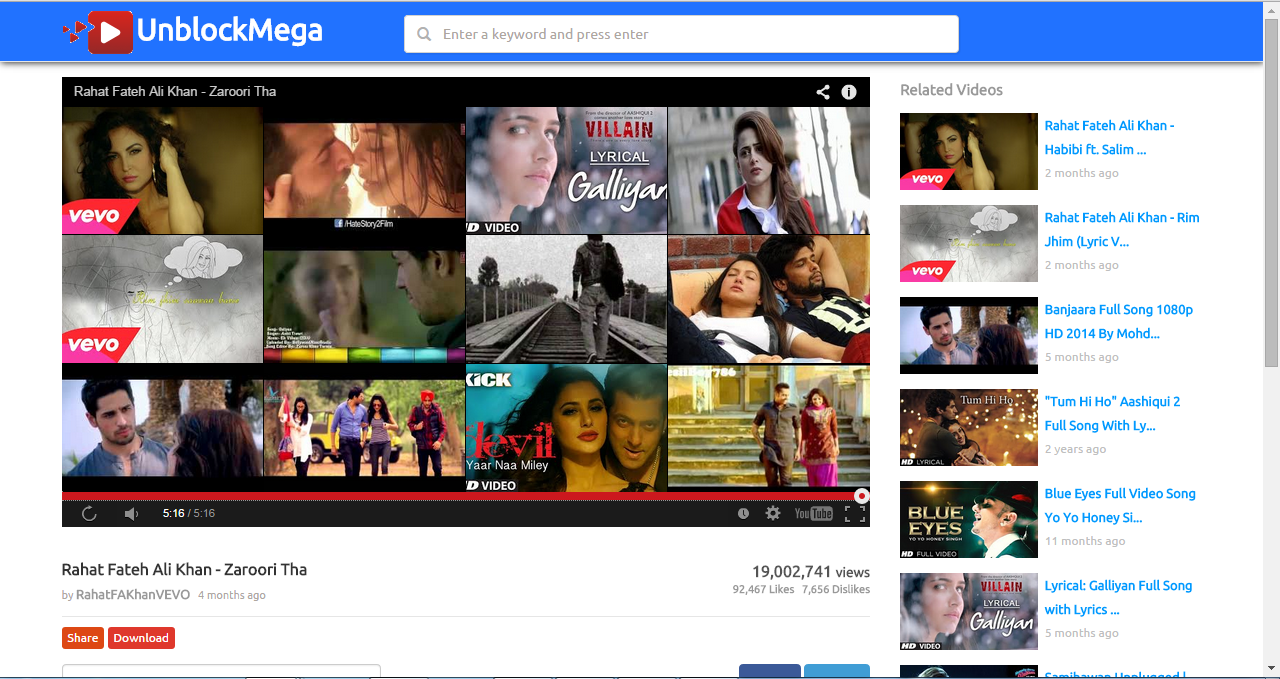Viewport: 1280px width, 679px height.
Task: Click the '7,656 Dislikes' text
Action: tap(836, 590)
